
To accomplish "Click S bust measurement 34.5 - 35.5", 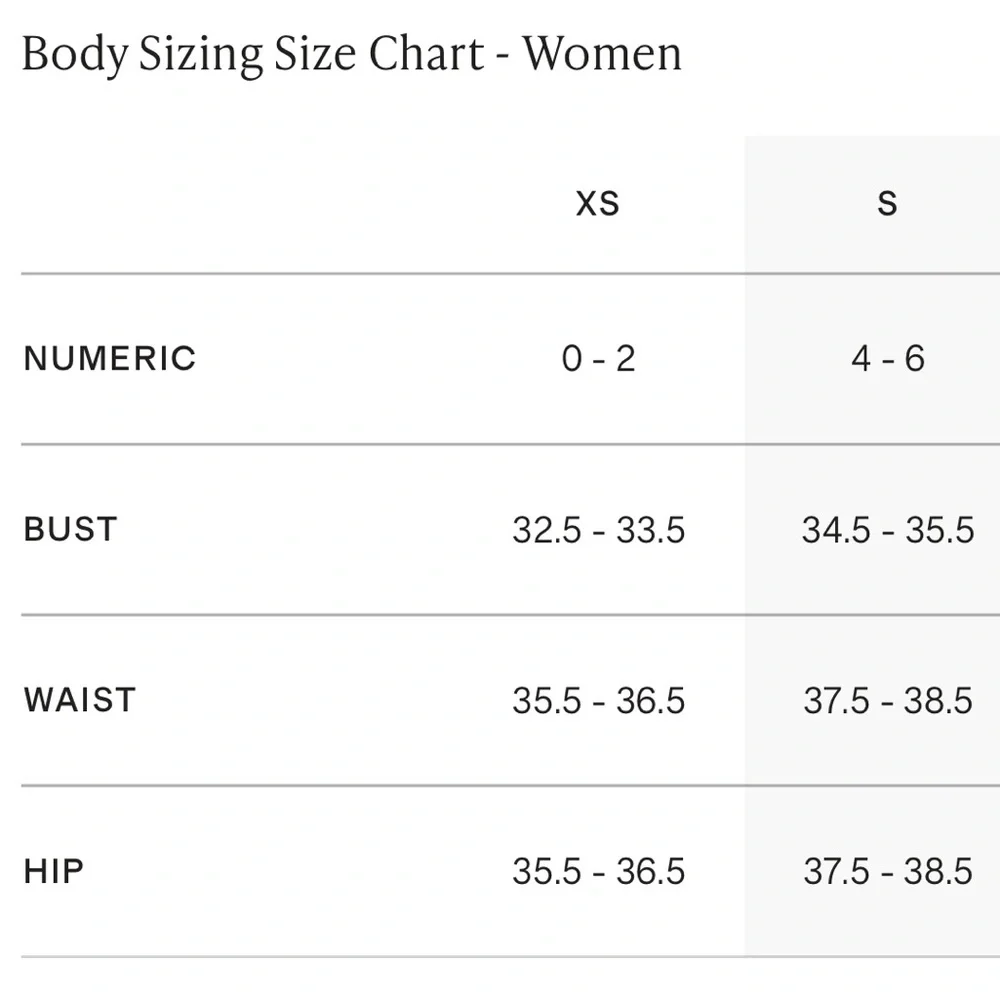I will point(887,529).
